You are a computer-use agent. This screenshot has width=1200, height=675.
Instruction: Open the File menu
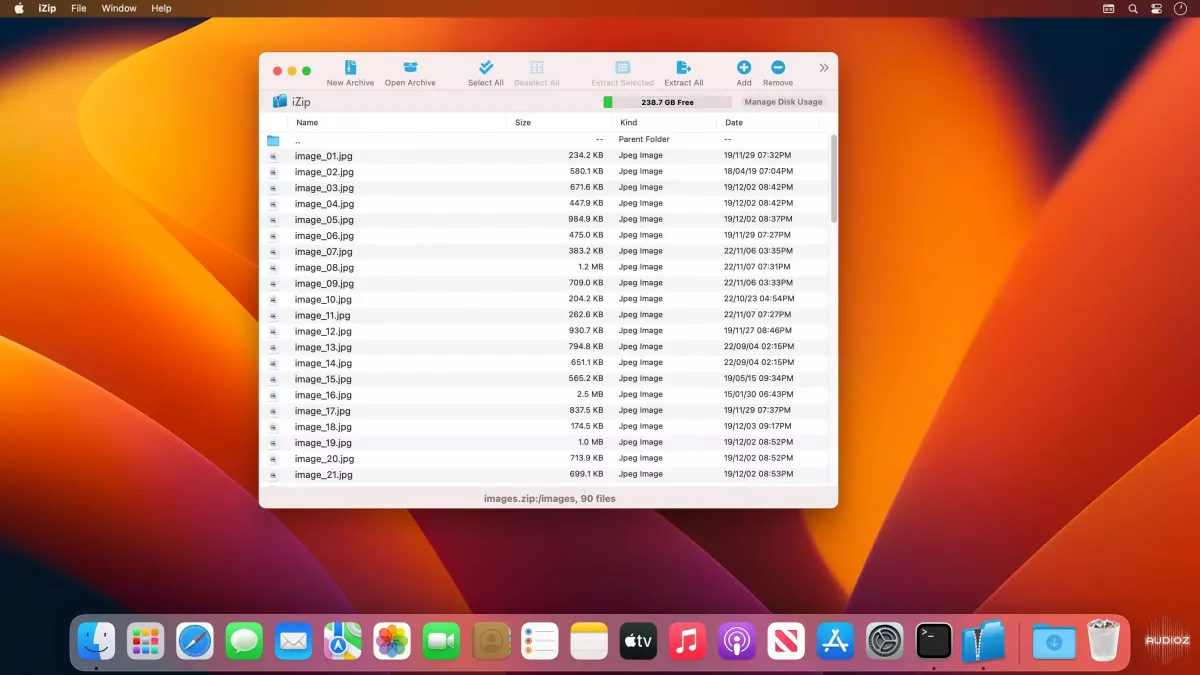pyautogui.click(x=79, y=8)
